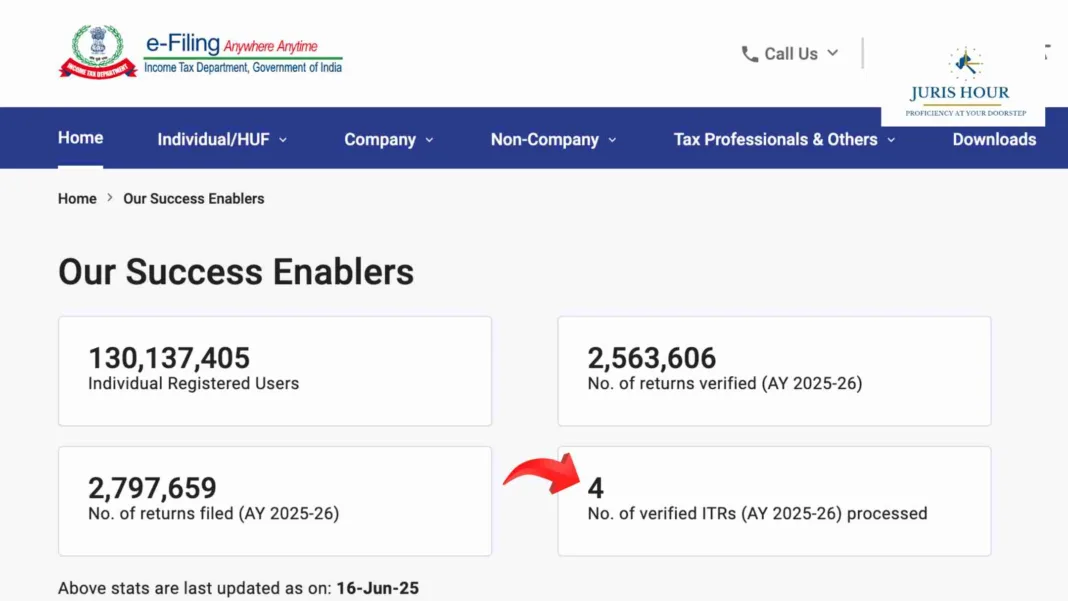This screenshot has height=601, width=1068.
Task: Click the Home breadcrumb link
Action: 77,198
